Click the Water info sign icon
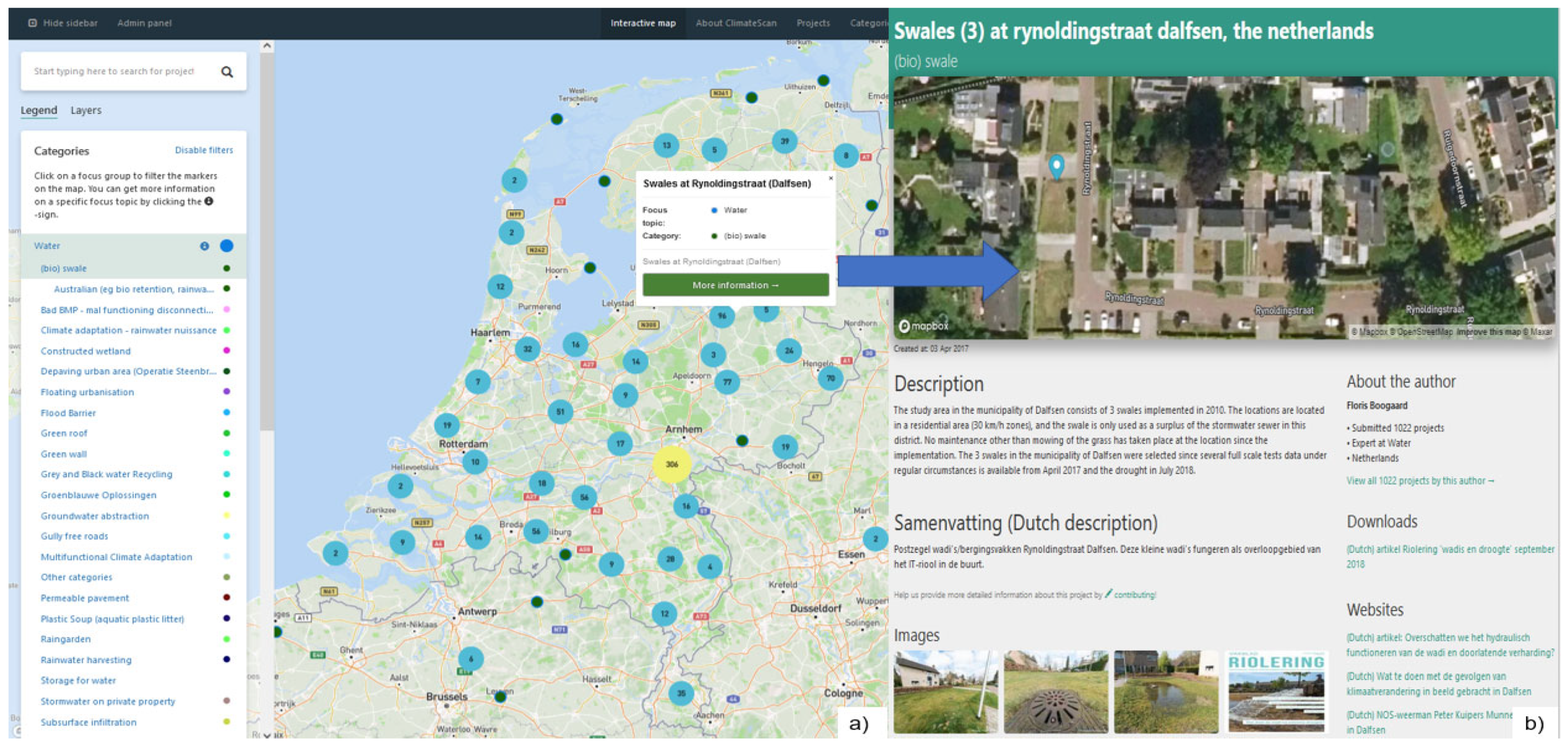 (205, 246)
